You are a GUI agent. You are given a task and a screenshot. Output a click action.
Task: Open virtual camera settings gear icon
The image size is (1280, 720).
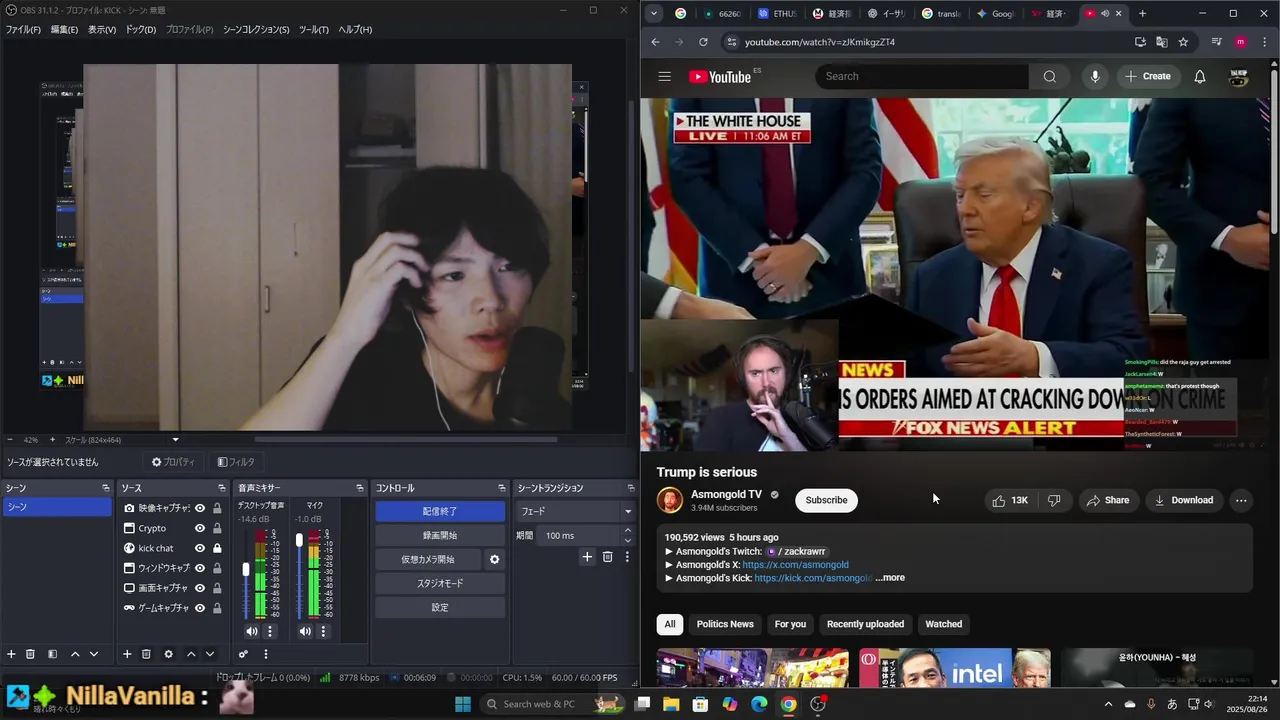point(494,559)
